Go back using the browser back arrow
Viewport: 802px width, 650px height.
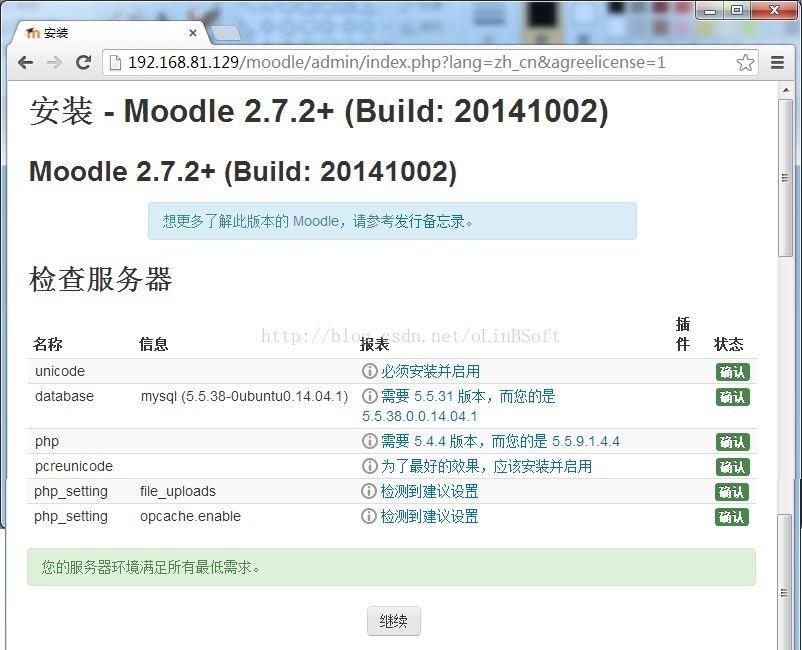tap(25, 62)
